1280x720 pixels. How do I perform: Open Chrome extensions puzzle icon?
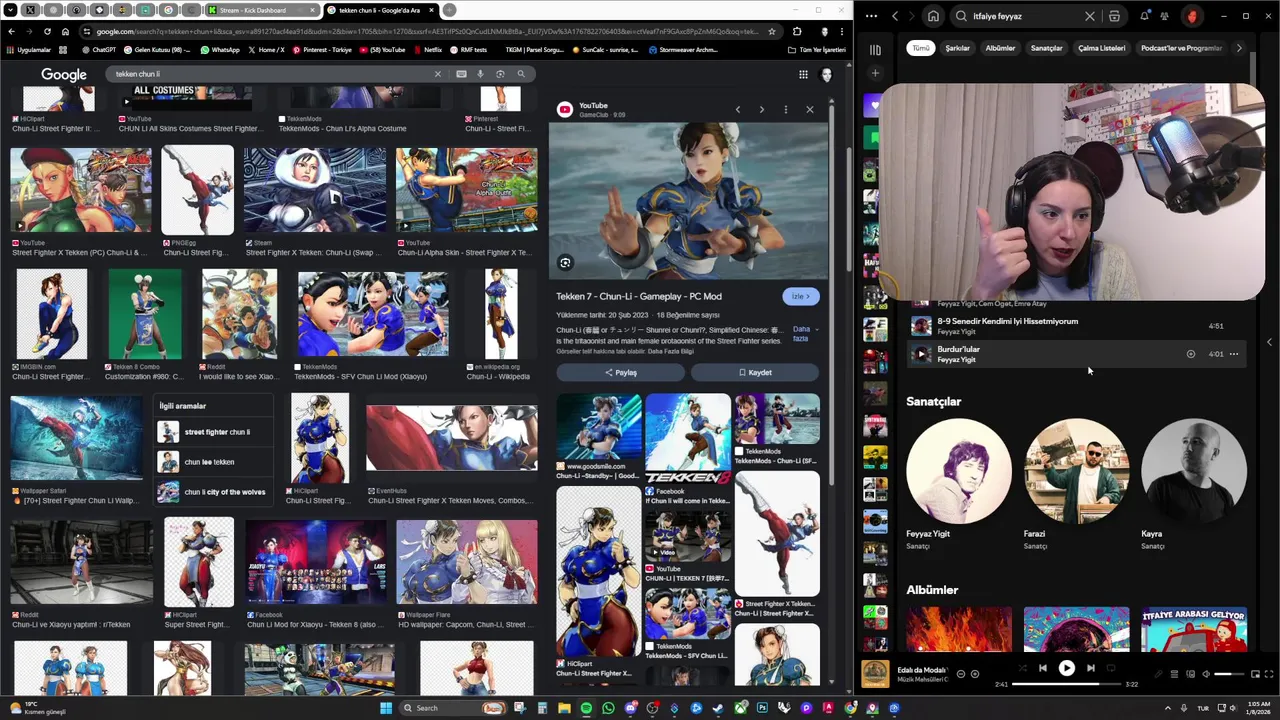(x=797, y=31)
